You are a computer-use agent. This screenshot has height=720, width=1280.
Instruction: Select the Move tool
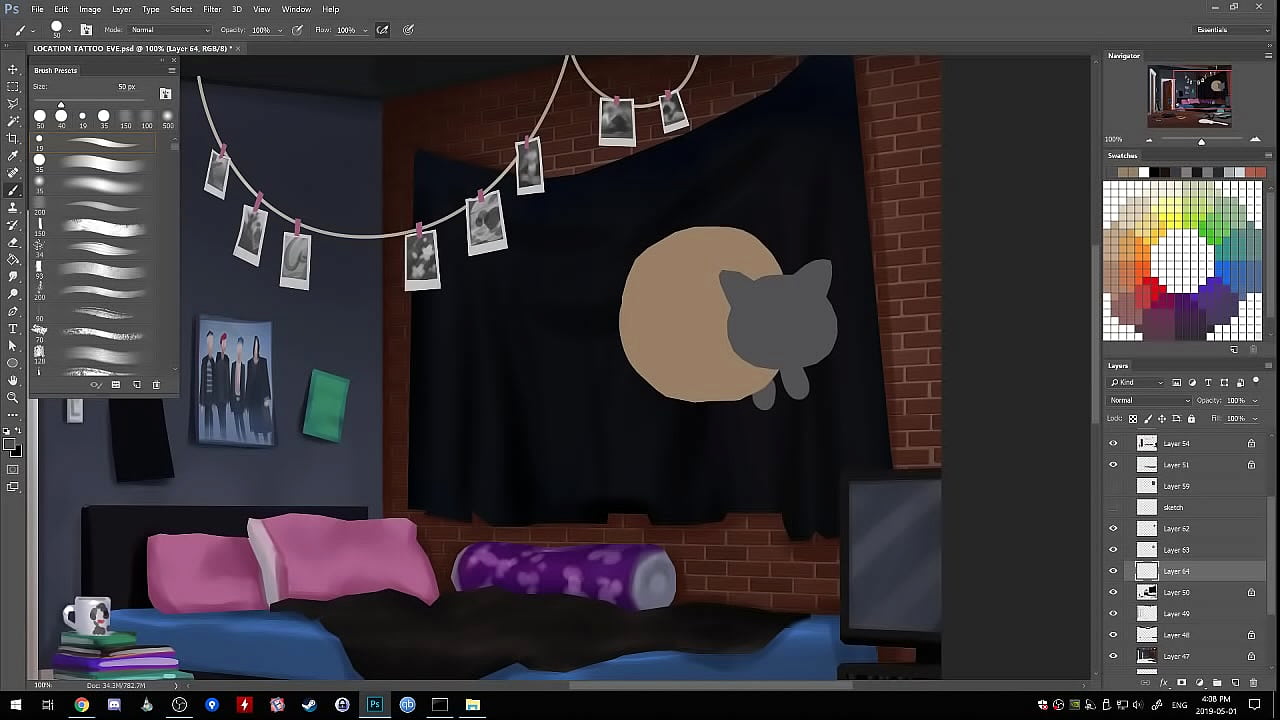point(13,69)
